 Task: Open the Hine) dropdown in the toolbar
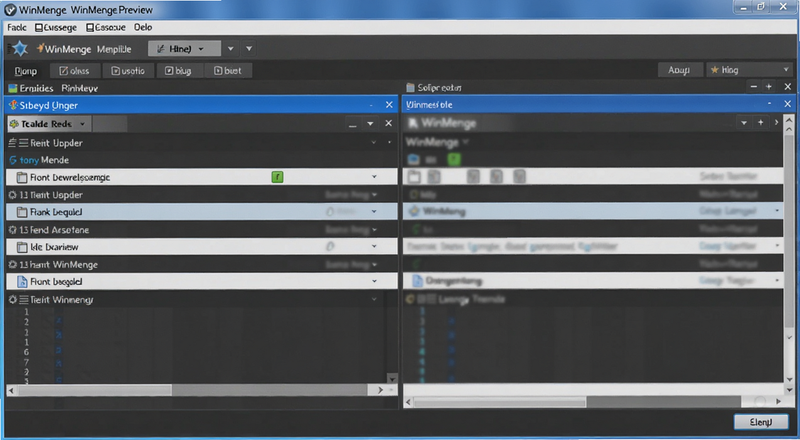(184, 48)
